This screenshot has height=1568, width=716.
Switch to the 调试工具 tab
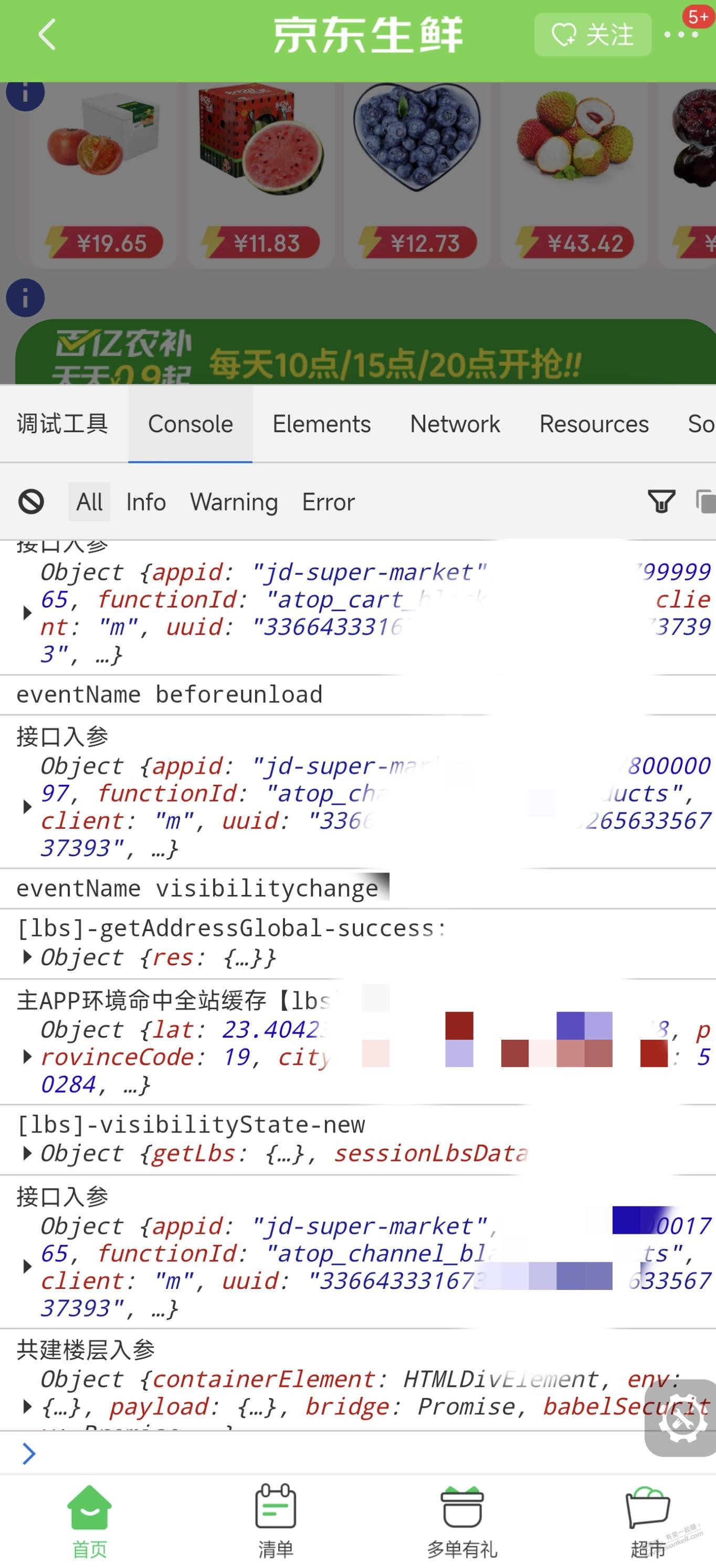click(62, 424)
